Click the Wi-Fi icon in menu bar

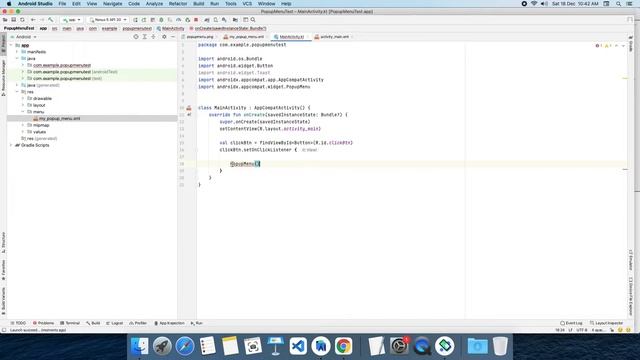pyautogui.click(x=534, y=4)
